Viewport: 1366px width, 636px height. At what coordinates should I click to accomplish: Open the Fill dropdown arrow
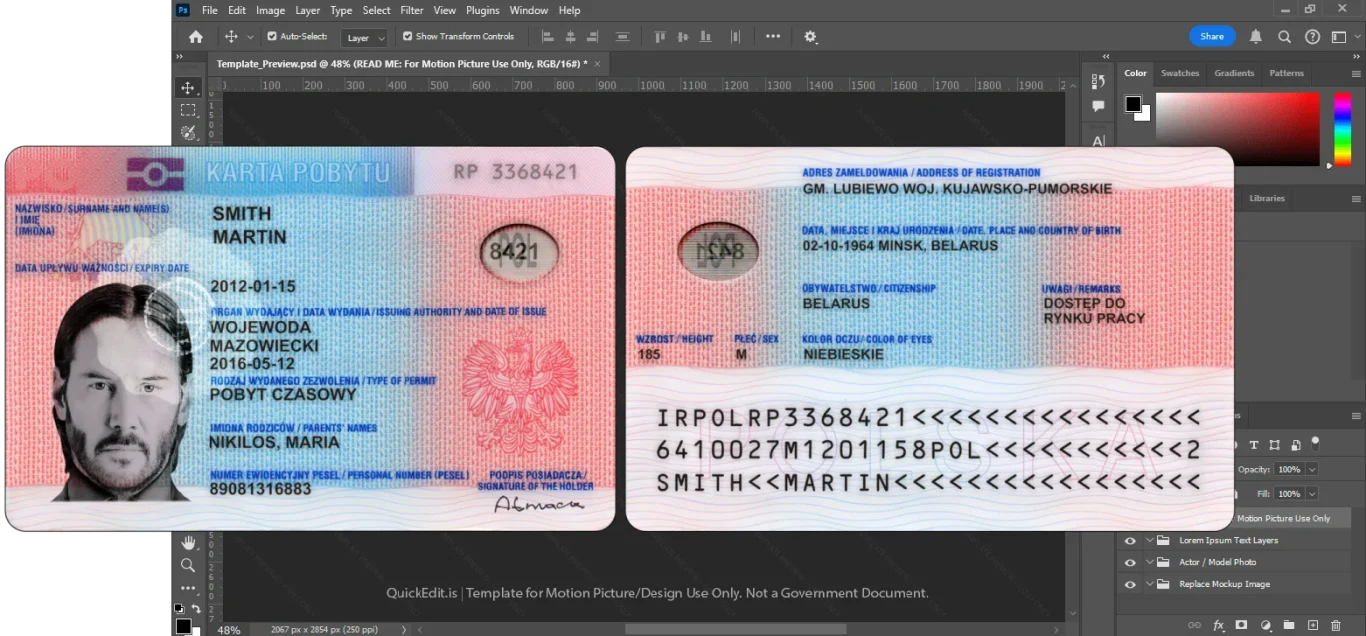pyautogui.click(x=1312, y=494)
